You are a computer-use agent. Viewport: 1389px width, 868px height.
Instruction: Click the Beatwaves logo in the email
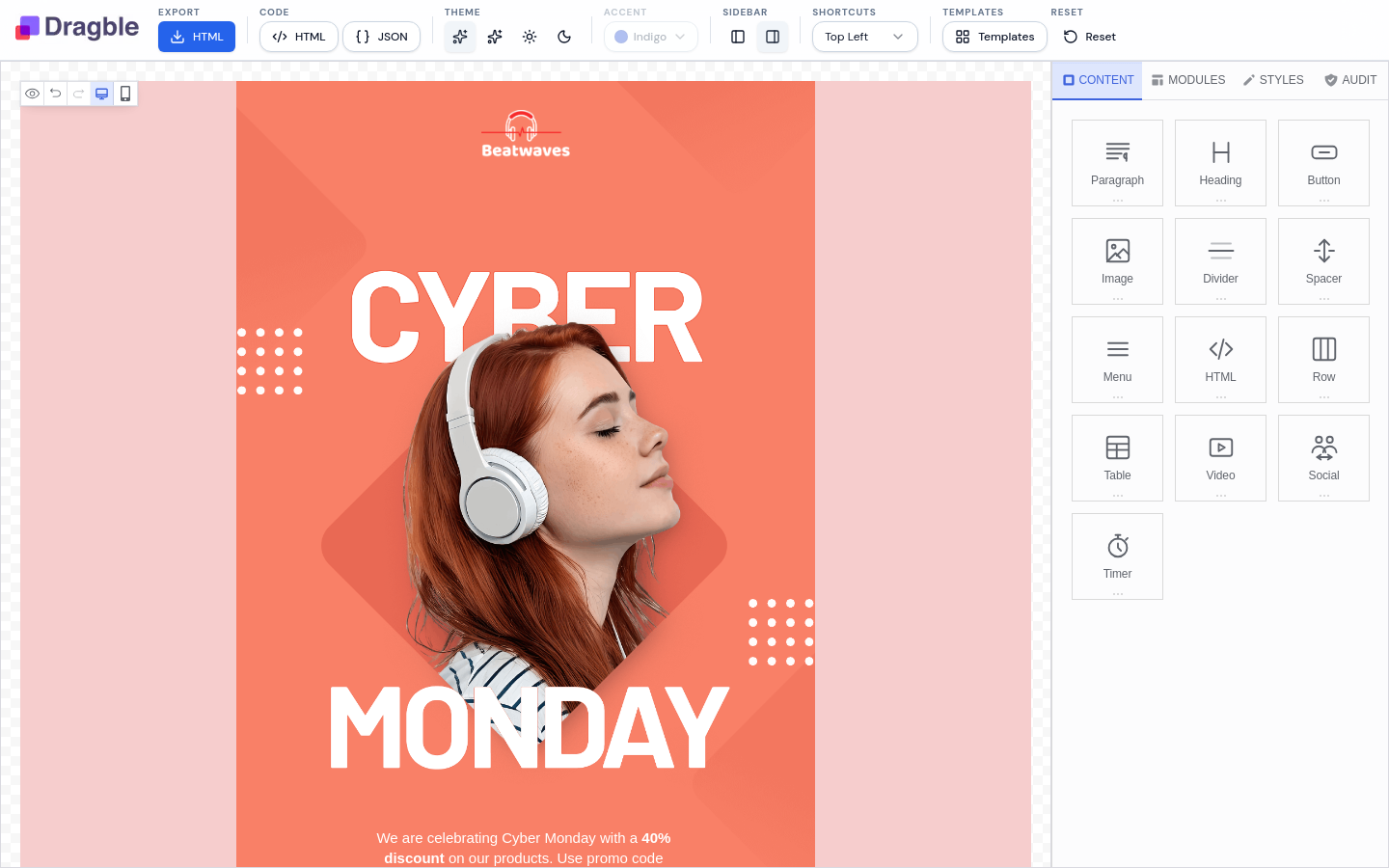point(526,134)
